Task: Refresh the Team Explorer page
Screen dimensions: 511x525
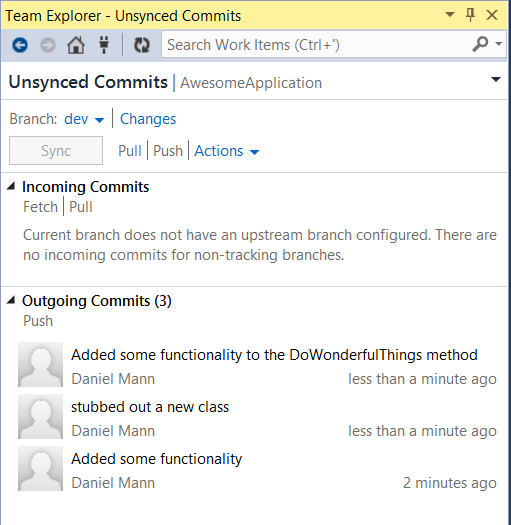Action: click(142, 45)
